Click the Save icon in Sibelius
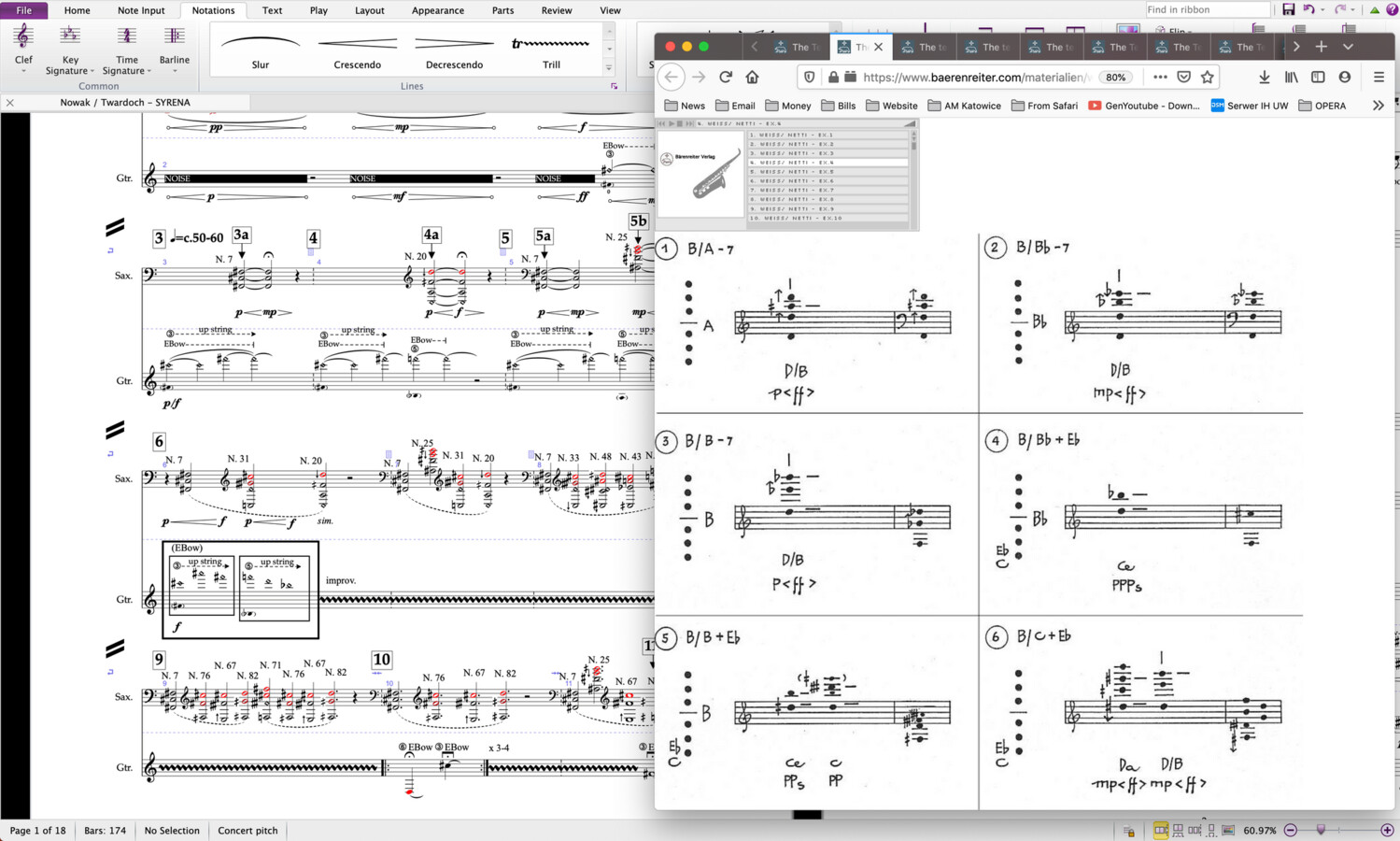 point(1288,9)
